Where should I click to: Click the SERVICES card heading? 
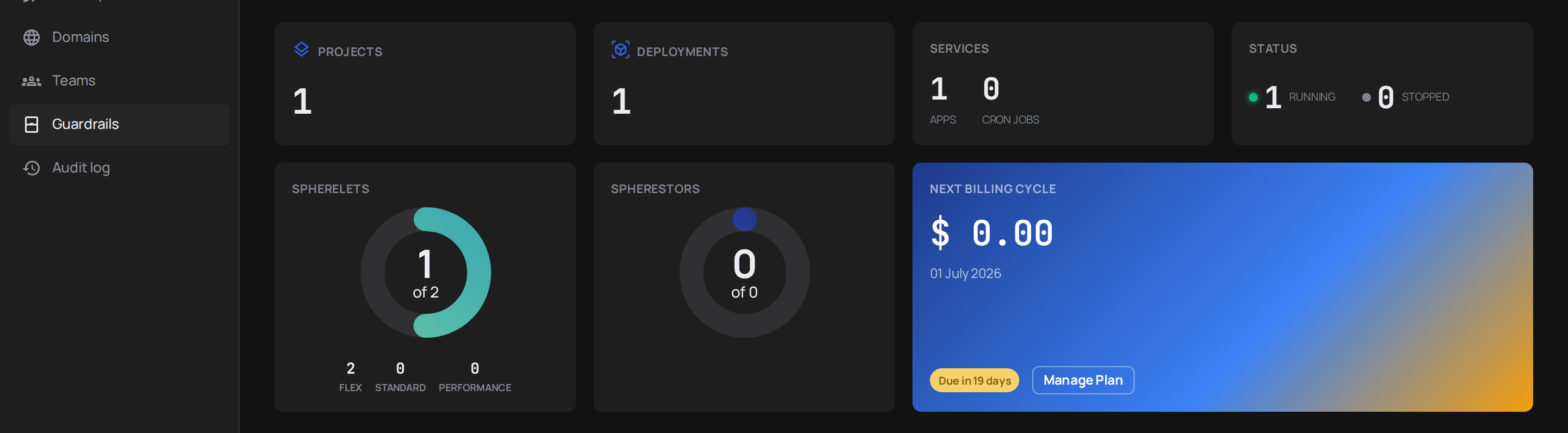[959, 48]
